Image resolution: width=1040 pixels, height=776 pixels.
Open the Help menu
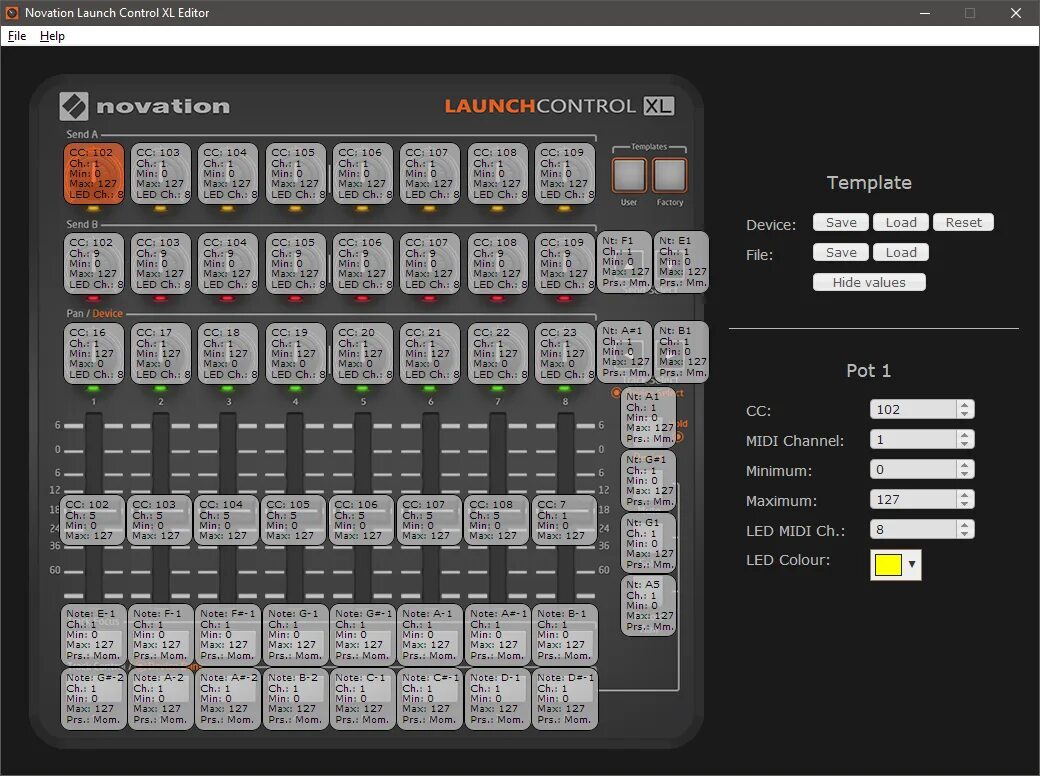click(52, 36)
